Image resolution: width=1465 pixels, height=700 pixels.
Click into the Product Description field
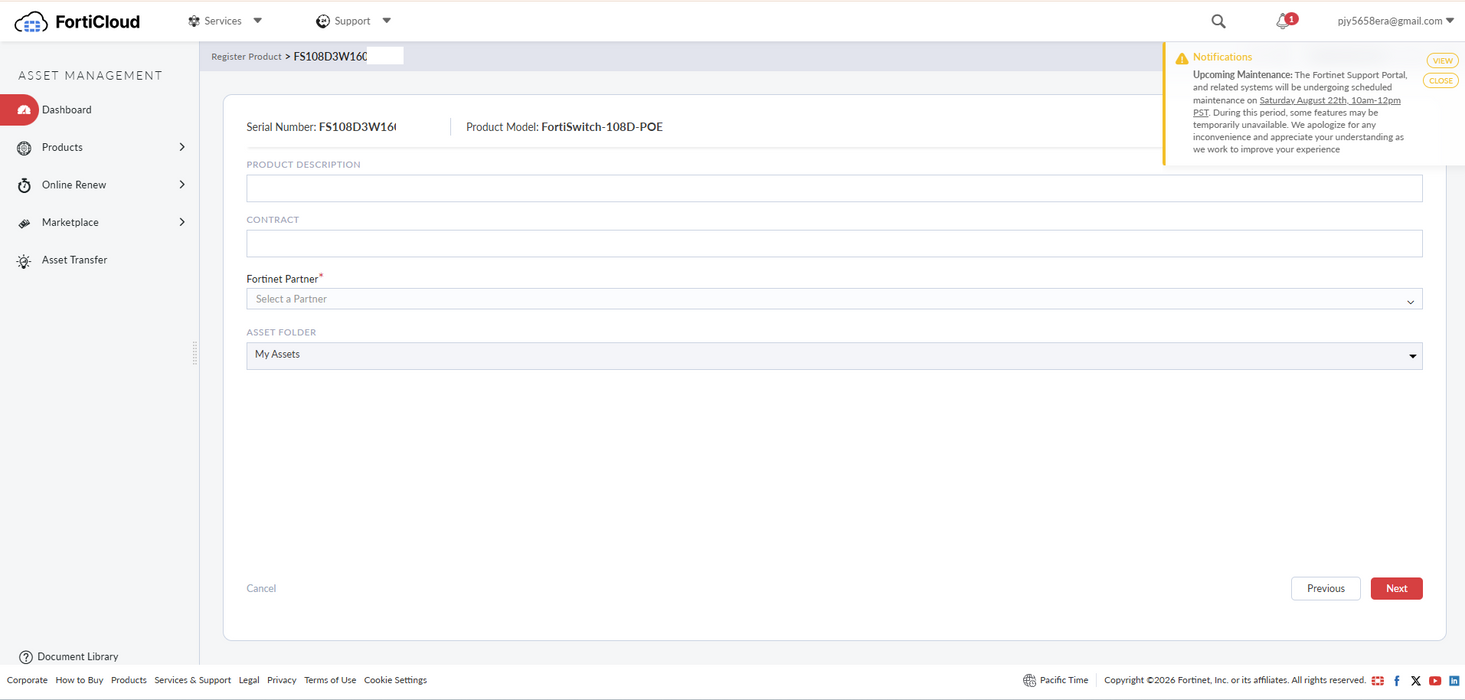click(834, 188)
